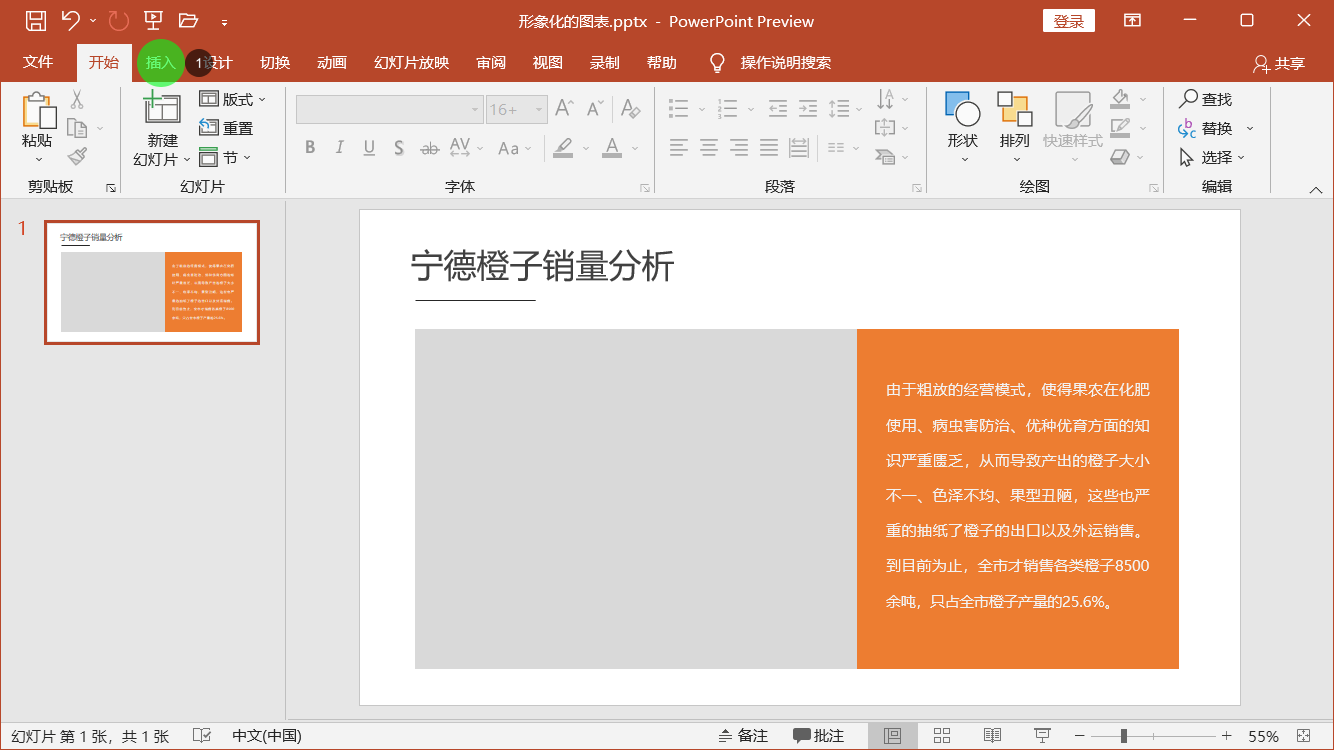Image resolution: width=1334 pixels, height=750 pixels.
Task: Open the Font Color swatch button
Action: pyautogui.click(x=612, y=148)
